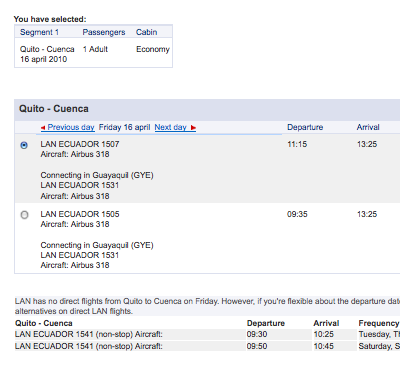Viewport: 400px width, 365px height.
Task: Click Connecting in Guayaquil text under flight 1507
Action: (97, 175)
